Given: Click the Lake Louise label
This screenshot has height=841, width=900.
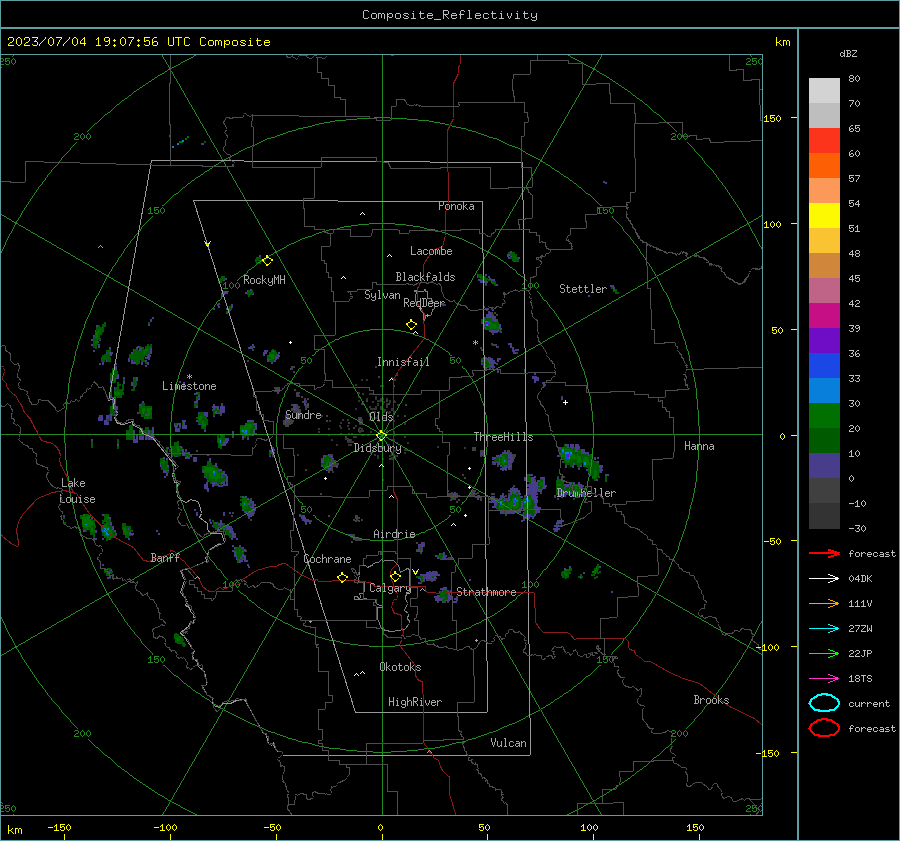Looking at the screenshot, I should coord(77,491).
